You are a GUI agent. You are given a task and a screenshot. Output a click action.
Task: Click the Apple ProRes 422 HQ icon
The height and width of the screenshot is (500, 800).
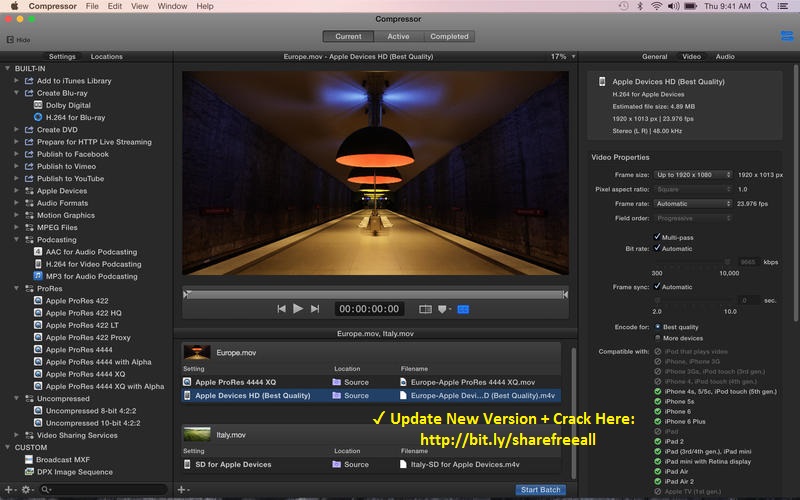tap(38, 313)
